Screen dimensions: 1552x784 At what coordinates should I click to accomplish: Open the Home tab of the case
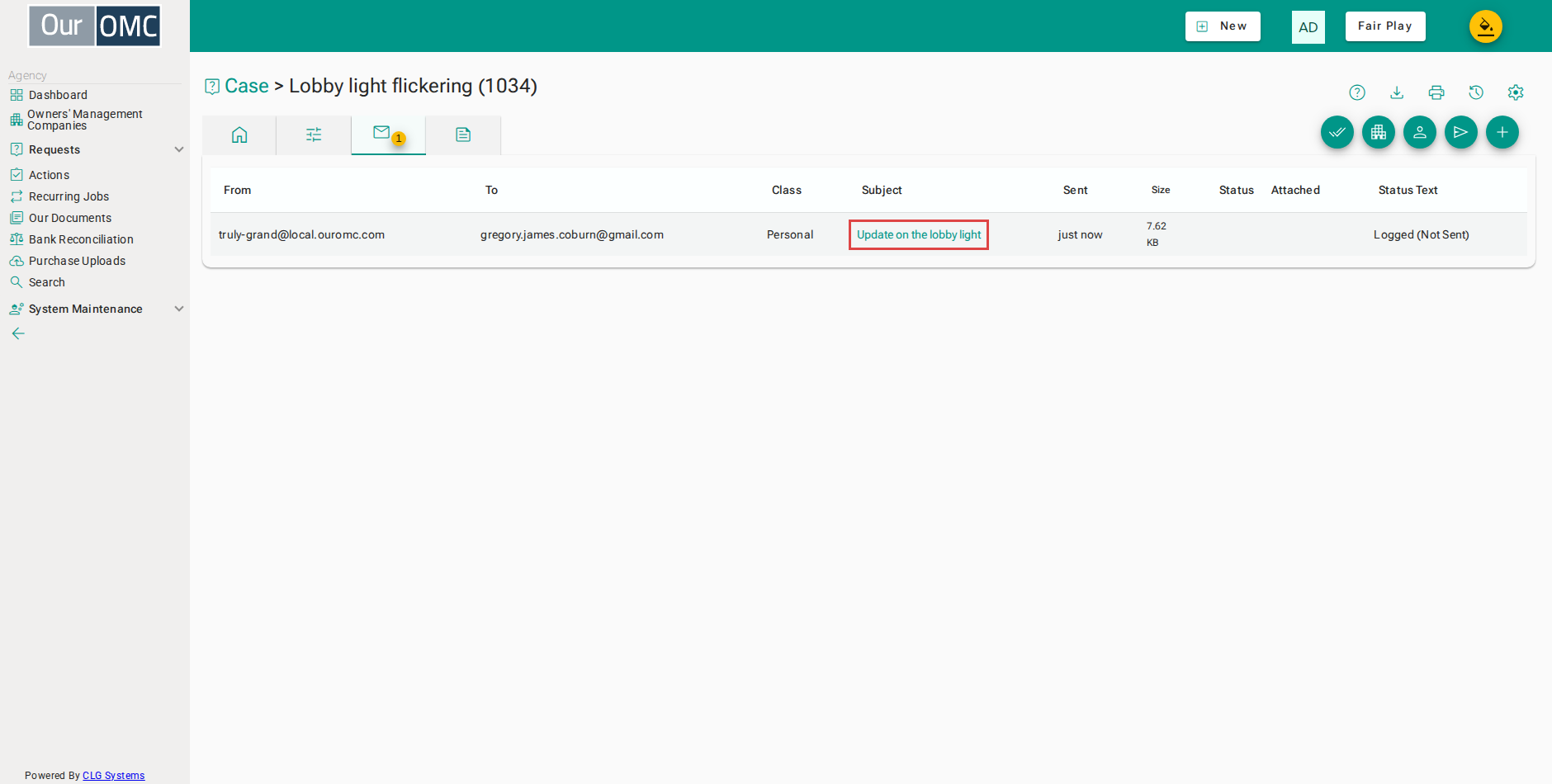239,135
